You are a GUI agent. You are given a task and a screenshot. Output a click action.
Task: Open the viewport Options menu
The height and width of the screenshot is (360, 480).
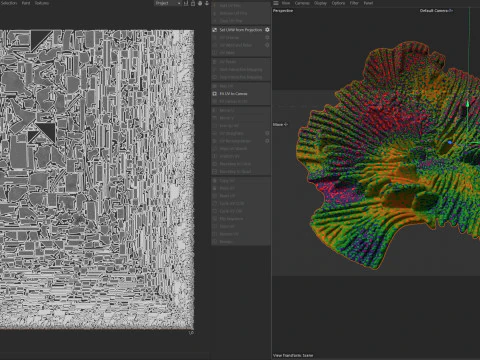(x=338, y=3)
